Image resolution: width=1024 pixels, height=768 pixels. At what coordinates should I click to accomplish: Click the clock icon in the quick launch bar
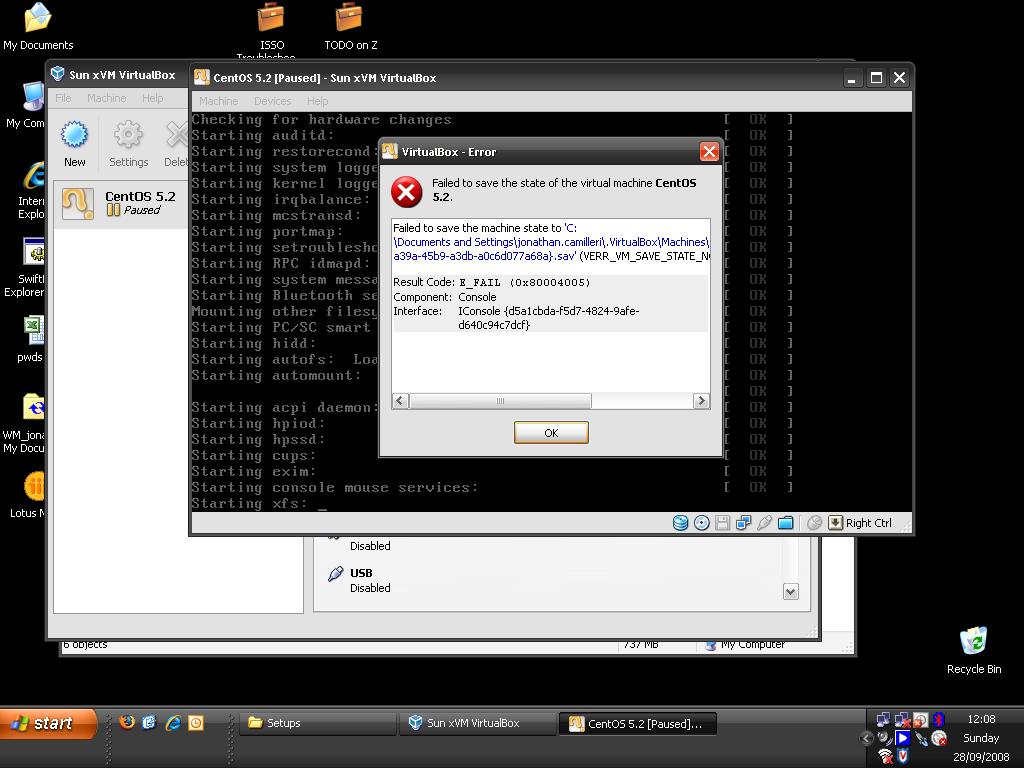pos(196,722)
